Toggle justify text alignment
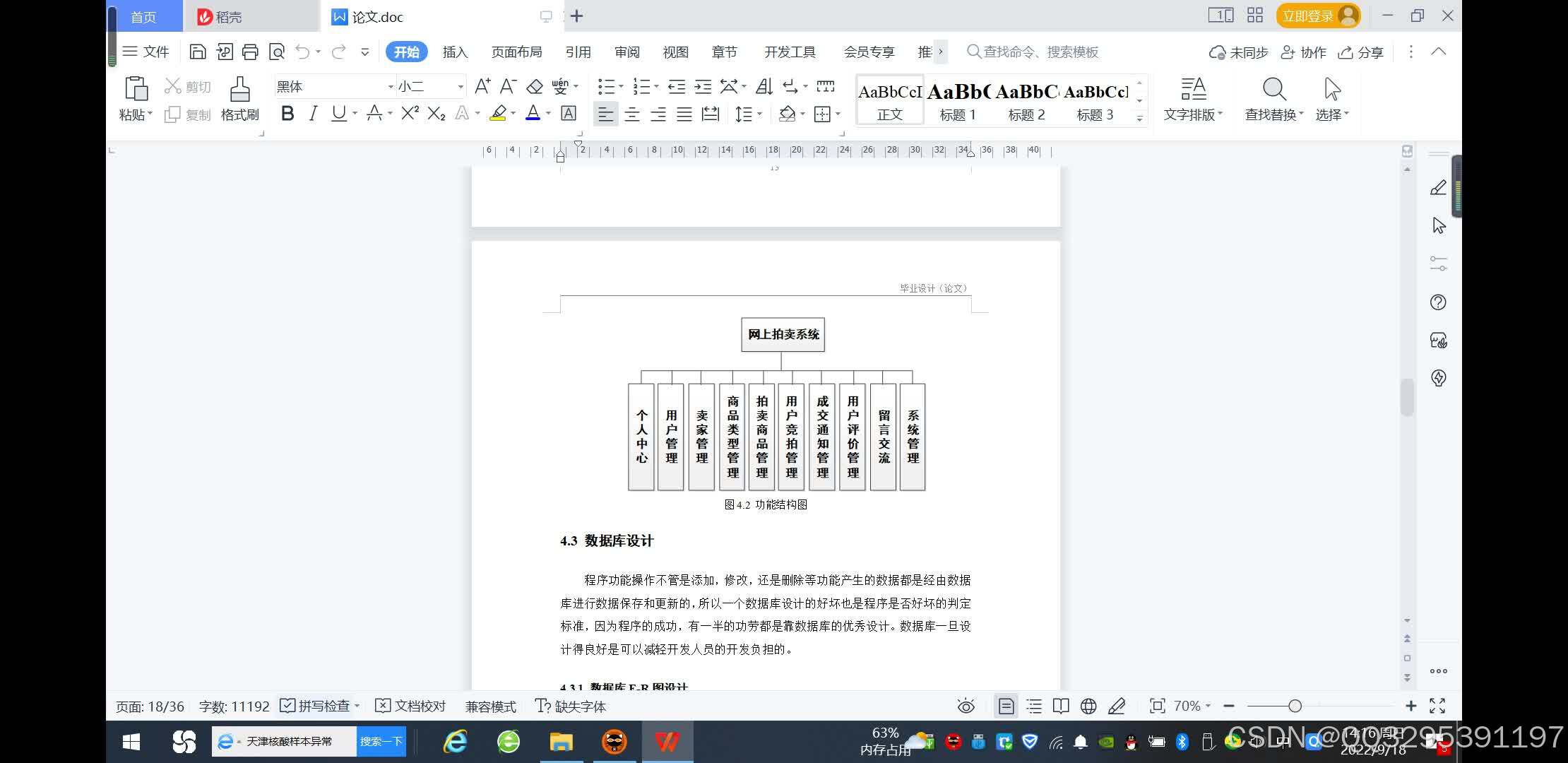The width and height of the screenshot is (1568, 763). coord(684,114)
